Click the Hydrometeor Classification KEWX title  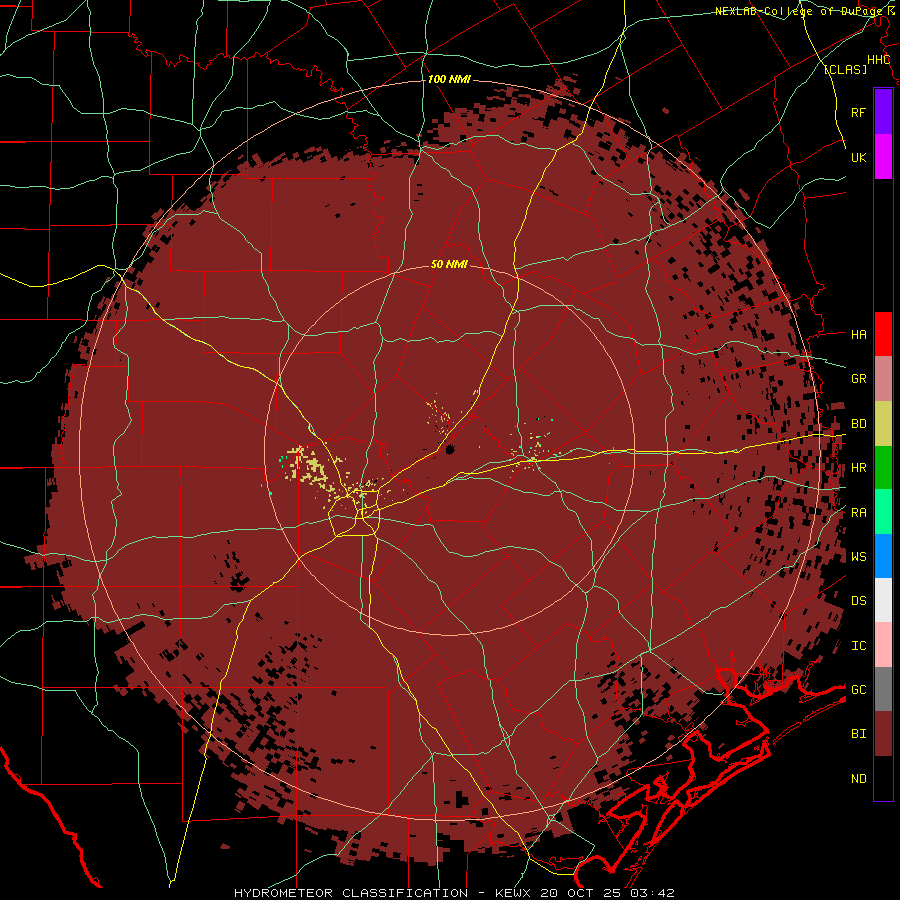click(454, 893)
